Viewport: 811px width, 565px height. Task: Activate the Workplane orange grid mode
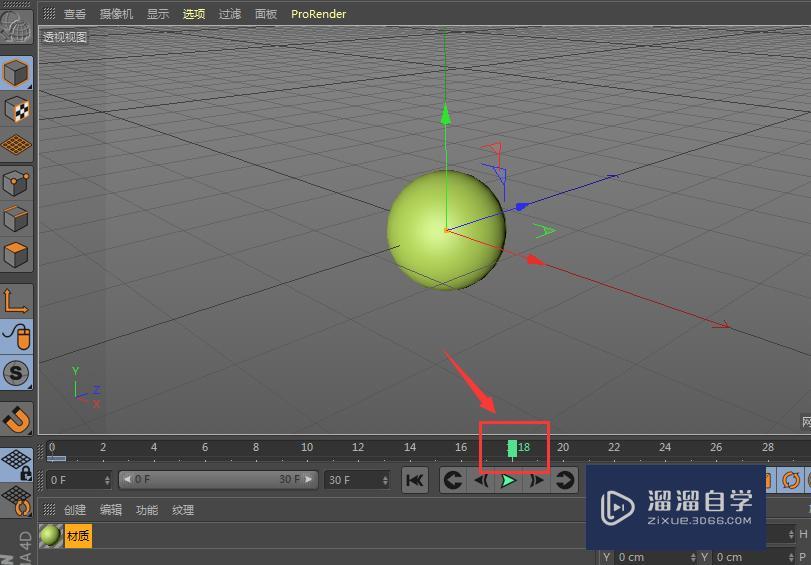coord(16,145)
